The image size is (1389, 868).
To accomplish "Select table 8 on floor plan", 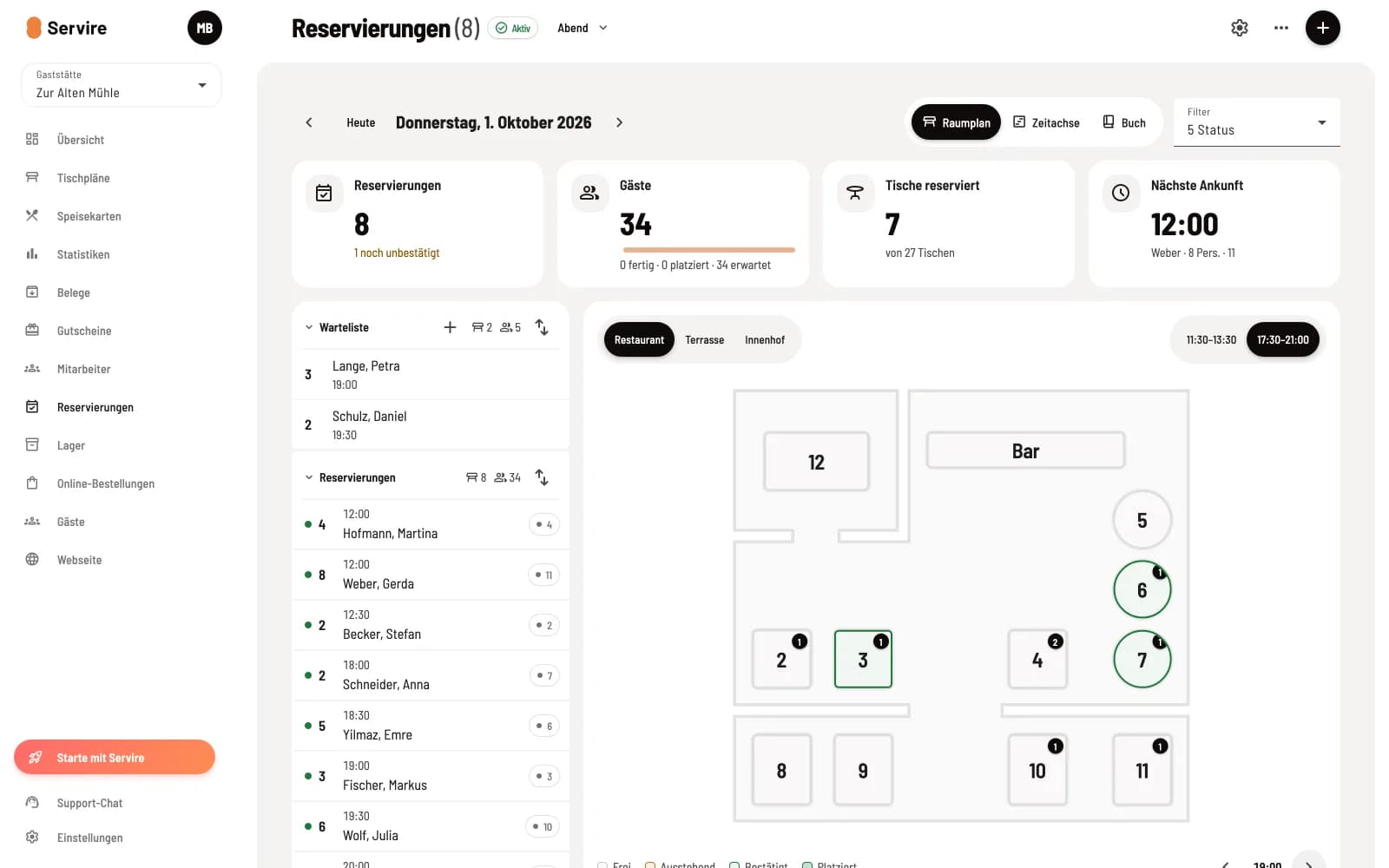I will 781,770.
